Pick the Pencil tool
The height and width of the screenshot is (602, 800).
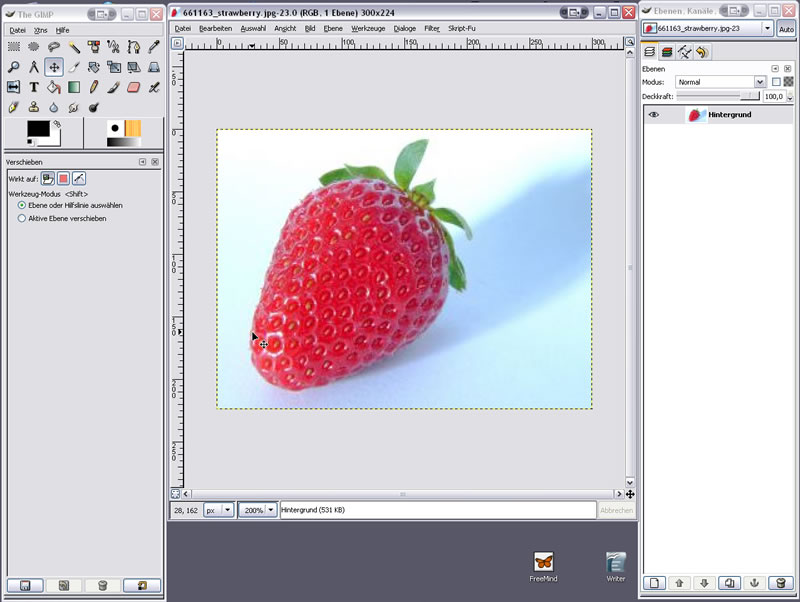94,87
